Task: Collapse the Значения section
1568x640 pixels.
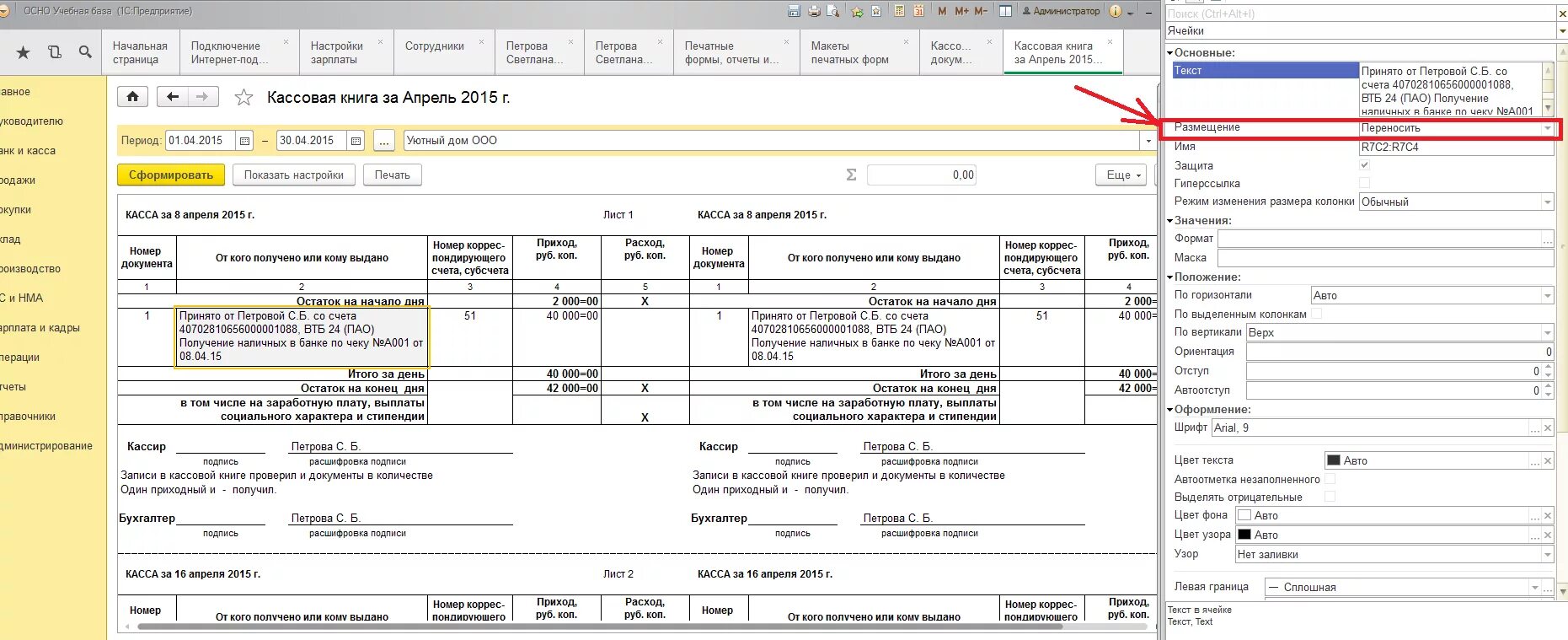Action: click(1170, 221)
